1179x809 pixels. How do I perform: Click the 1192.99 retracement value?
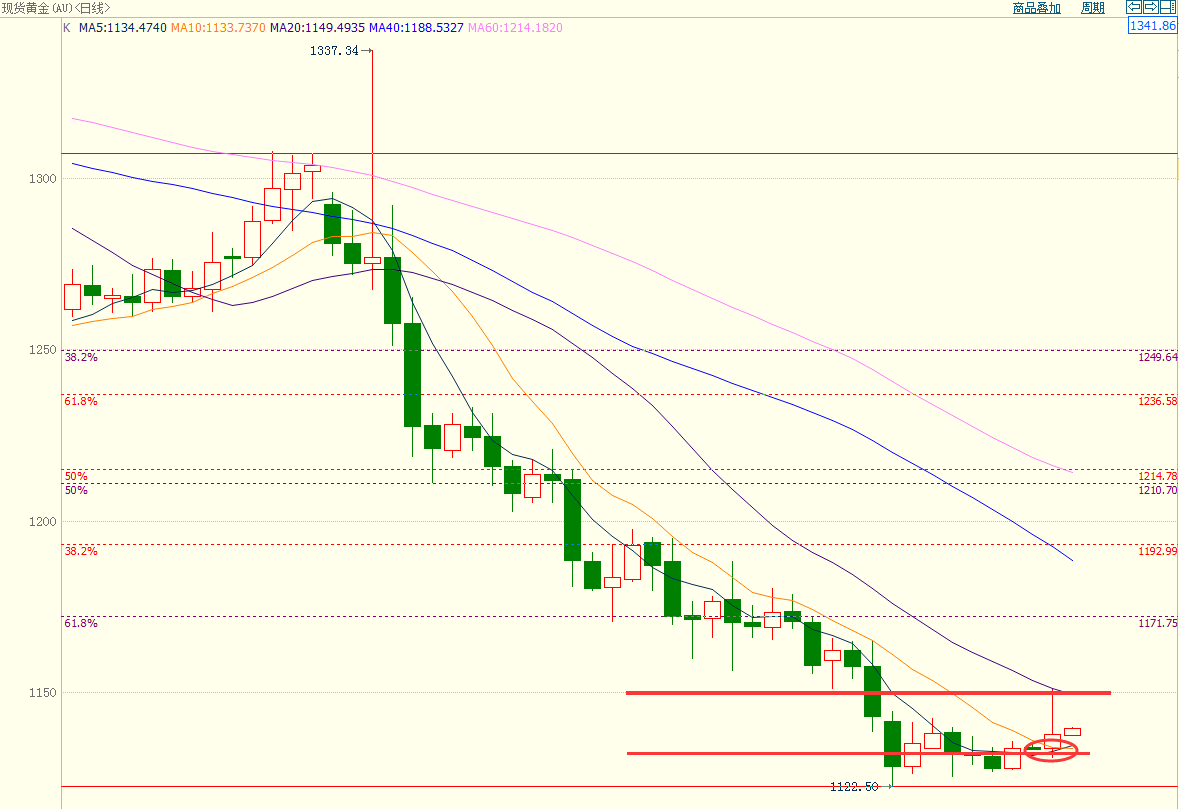(x=1158, y=551)
